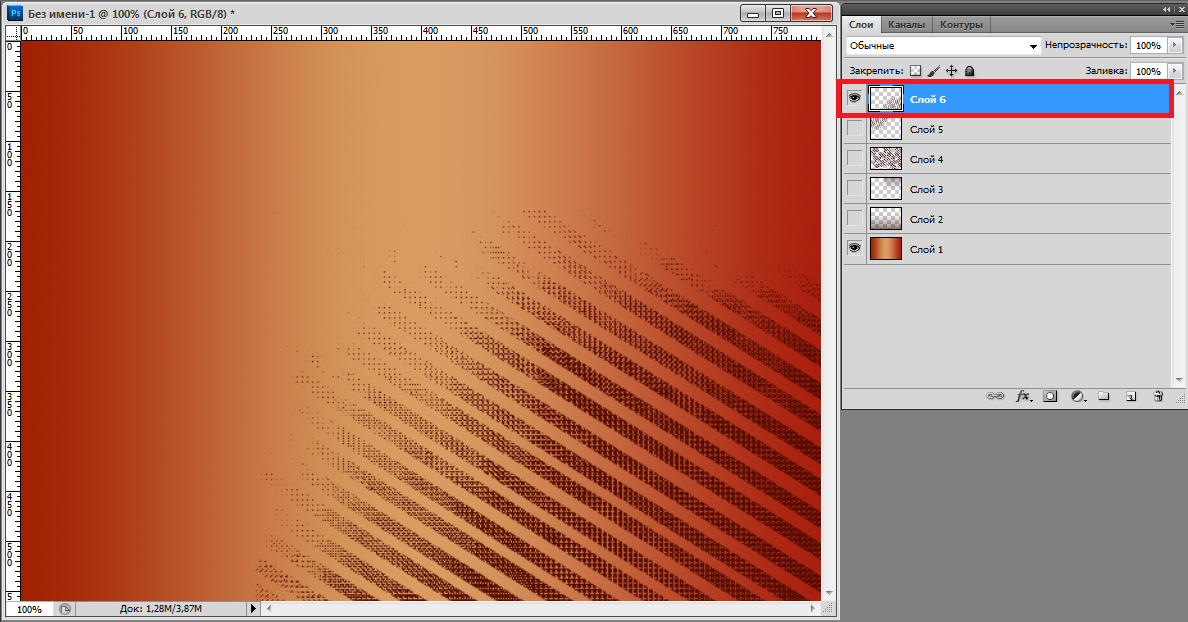
Task: Add a layer mask with mask icon
Action: [1050, 396]
